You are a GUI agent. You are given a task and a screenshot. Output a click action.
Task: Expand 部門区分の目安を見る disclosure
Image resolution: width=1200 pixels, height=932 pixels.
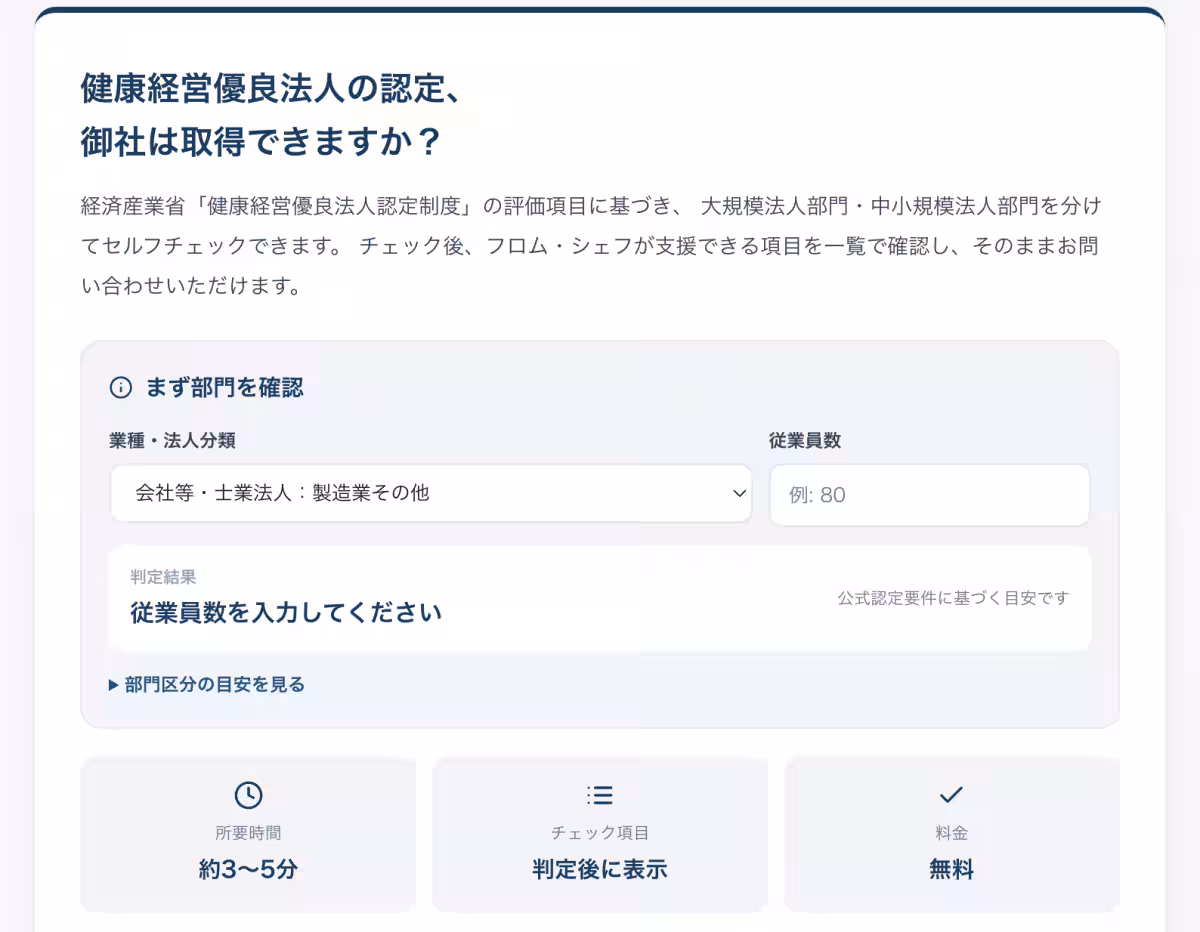point(207,685)
